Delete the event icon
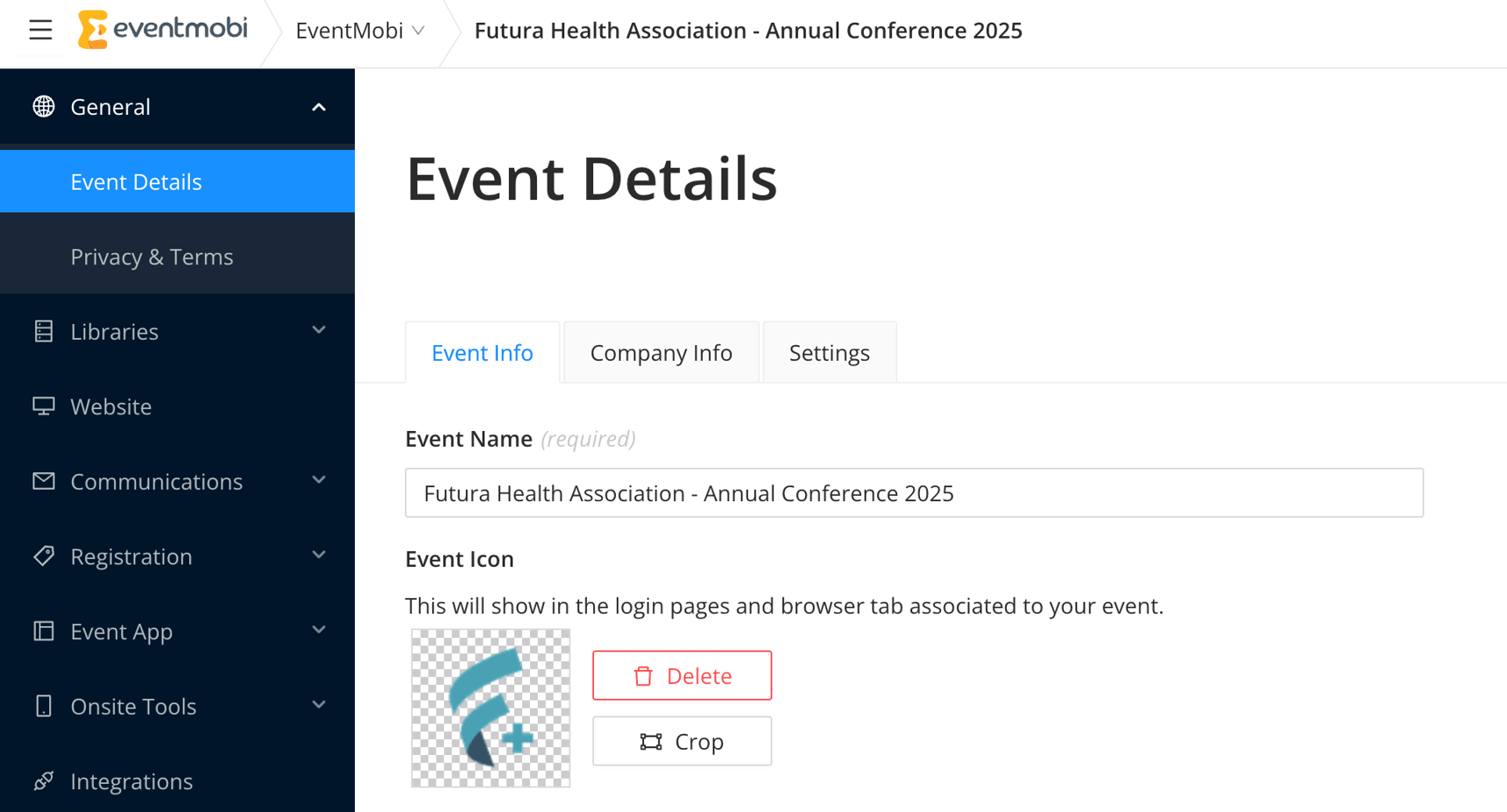The height and width of the screenshot is (812, 1507). 682,674
